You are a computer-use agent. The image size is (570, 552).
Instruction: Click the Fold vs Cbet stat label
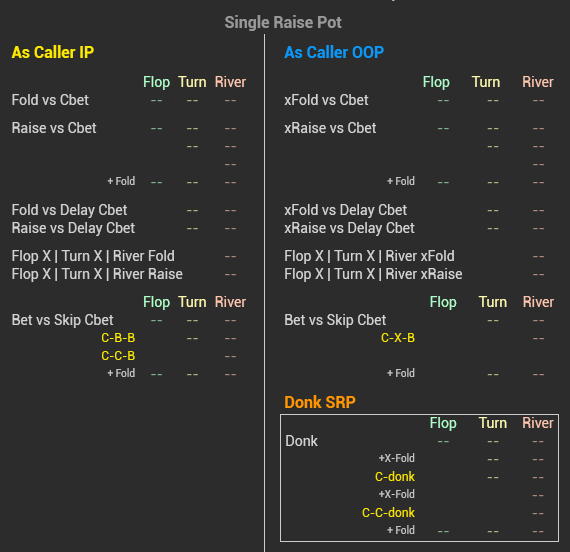click(x=50, y=100)
